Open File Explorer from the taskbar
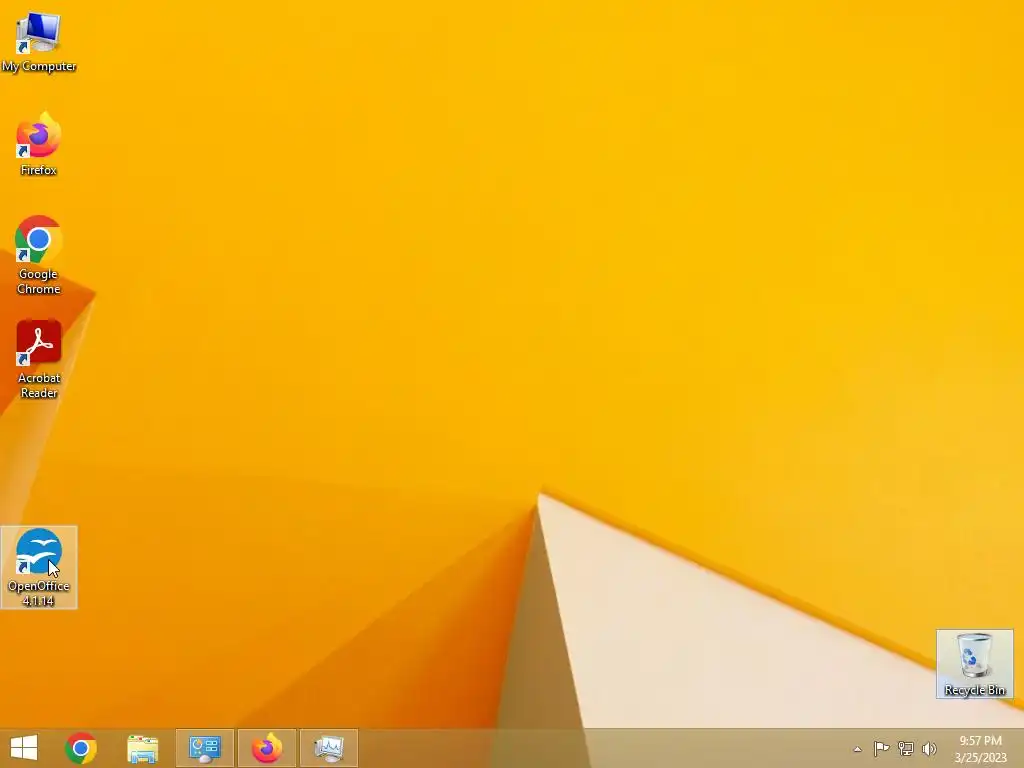 (x=142, y=748)
